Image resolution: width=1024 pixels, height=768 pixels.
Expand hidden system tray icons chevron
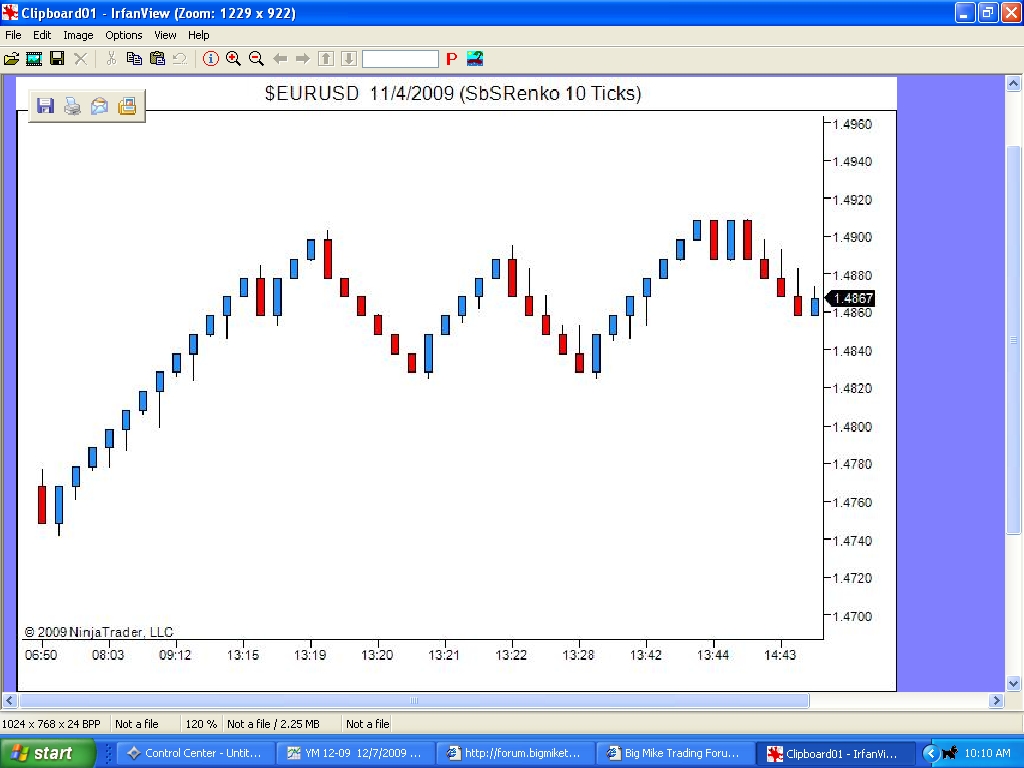tap(930, 754)
